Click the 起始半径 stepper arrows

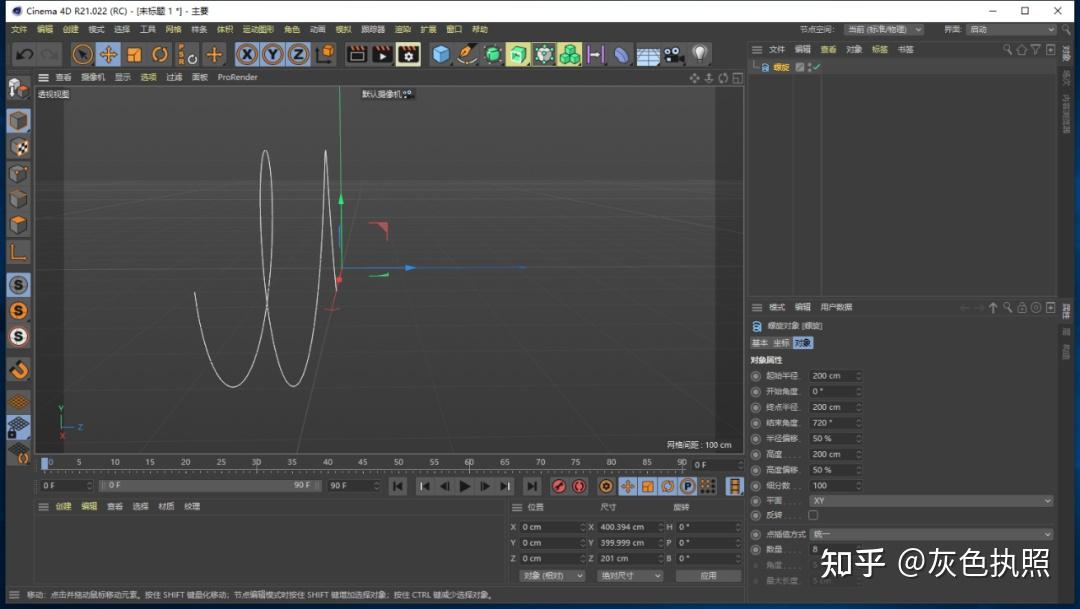(858, 375)
